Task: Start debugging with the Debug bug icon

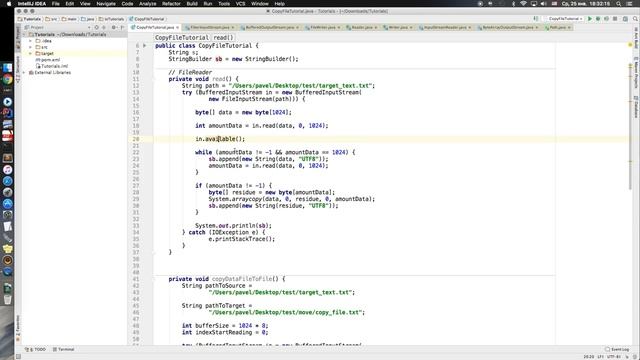Action: click(598, 19)
